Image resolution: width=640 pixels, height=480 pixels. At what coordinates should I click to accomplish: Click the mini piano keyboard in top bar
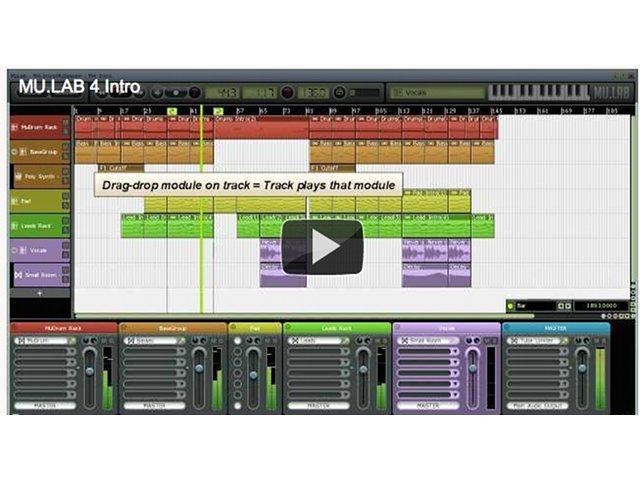click(x=539, y=92)
